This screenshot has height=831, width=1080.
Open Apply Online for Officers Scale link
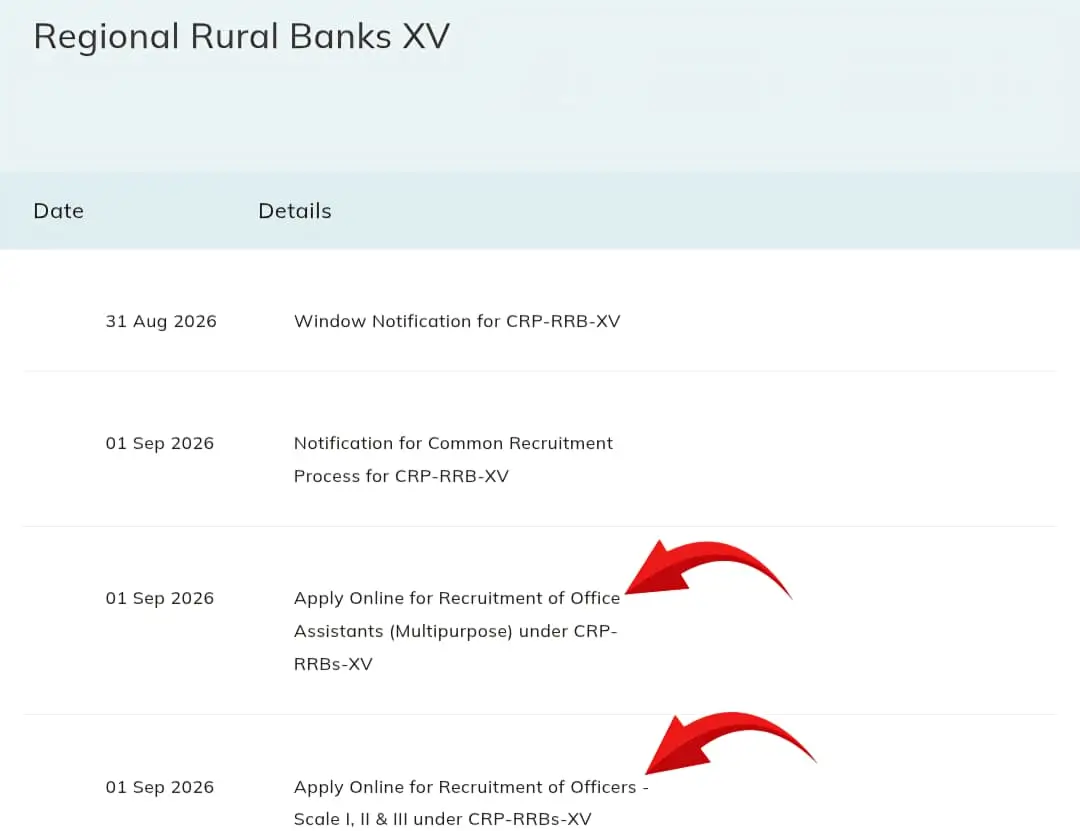[x=471, y=803]
